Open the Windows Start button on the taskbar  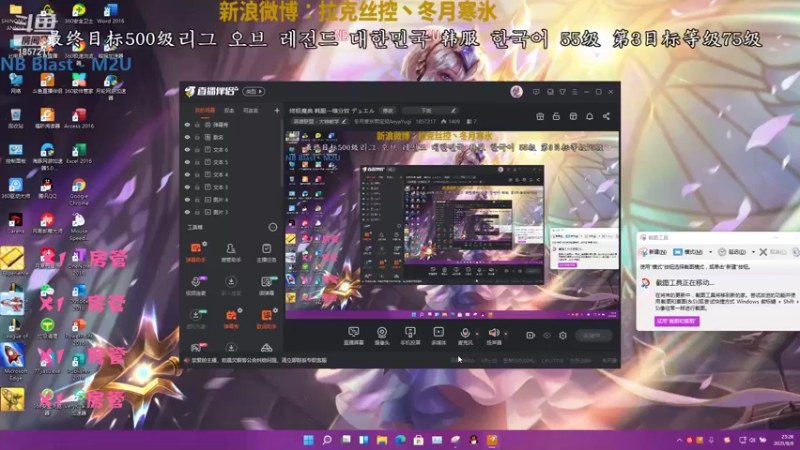pos(308,440)
